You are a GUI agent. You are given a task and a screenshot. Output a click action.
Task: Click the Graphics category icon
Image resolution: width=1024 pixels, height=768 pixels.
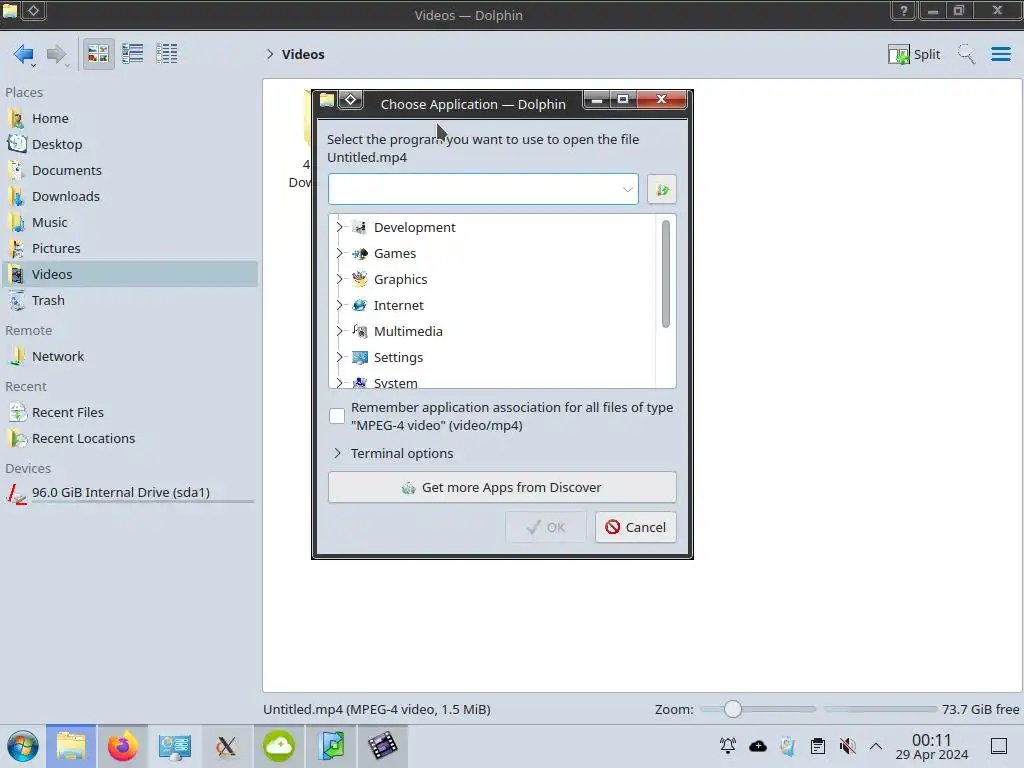pyautogui.click(x=360, y=280)
